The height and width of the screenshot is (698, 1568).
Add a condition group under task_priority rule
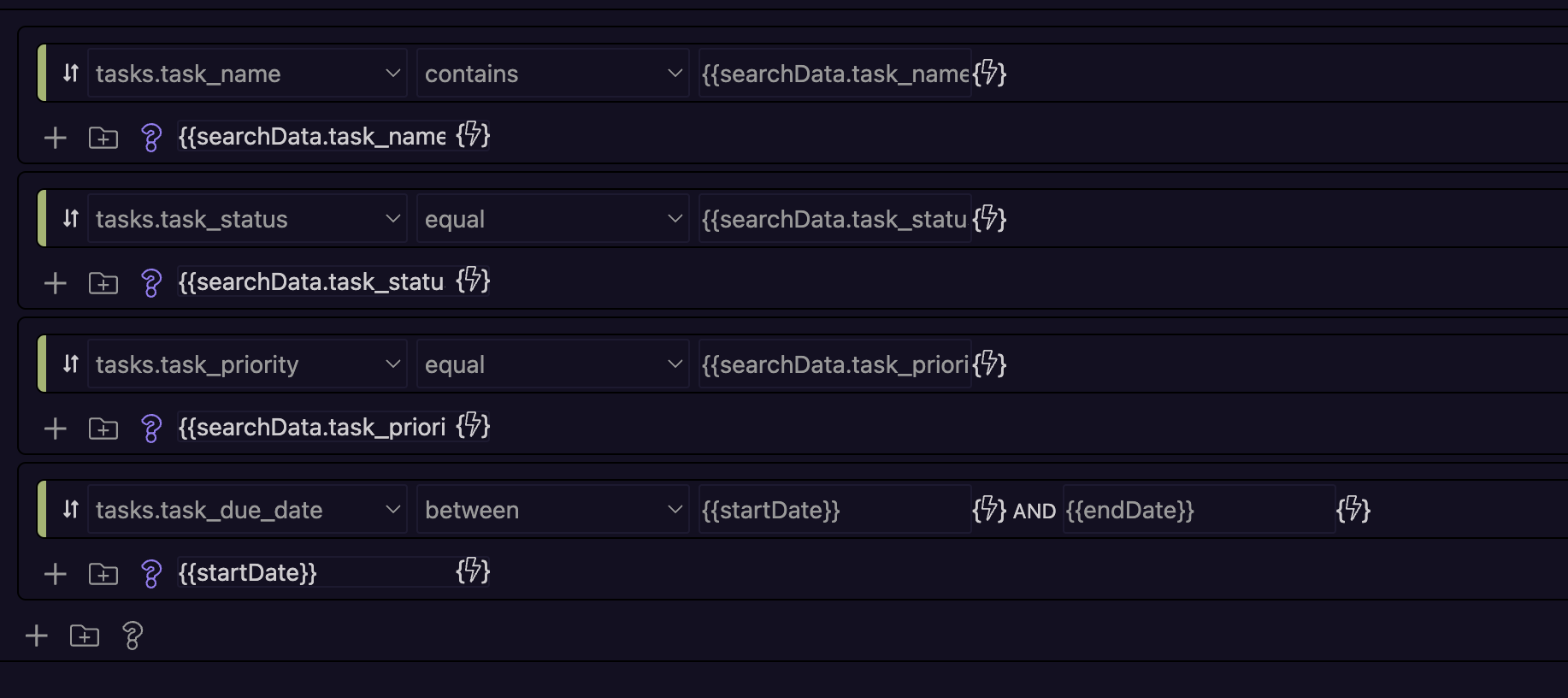point(103,428)
